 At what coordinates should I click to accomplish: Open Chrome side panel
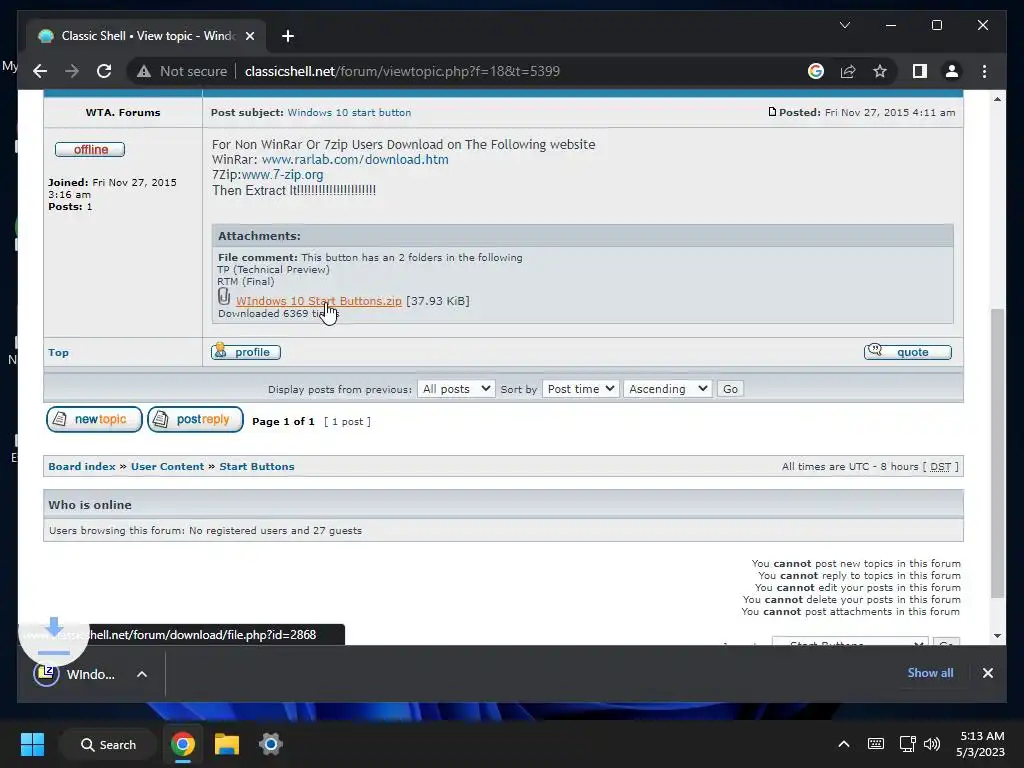(920, 71)
